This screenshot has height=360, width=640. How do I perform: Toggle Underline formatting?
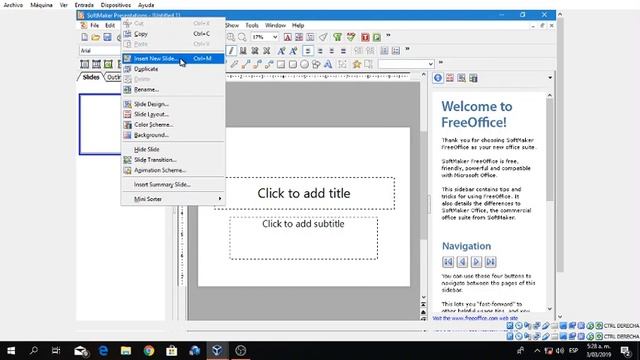coord(243,51)
